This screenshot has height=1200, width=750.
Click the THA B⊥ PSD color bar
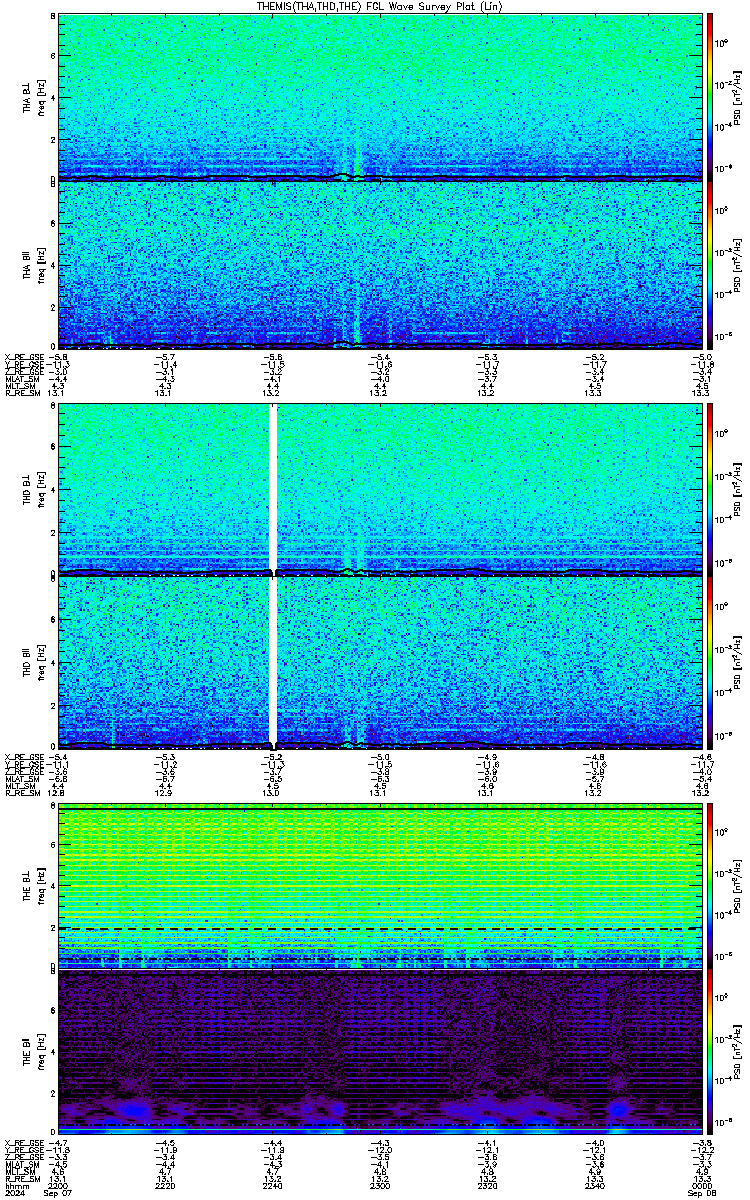[x=710, y=96]
